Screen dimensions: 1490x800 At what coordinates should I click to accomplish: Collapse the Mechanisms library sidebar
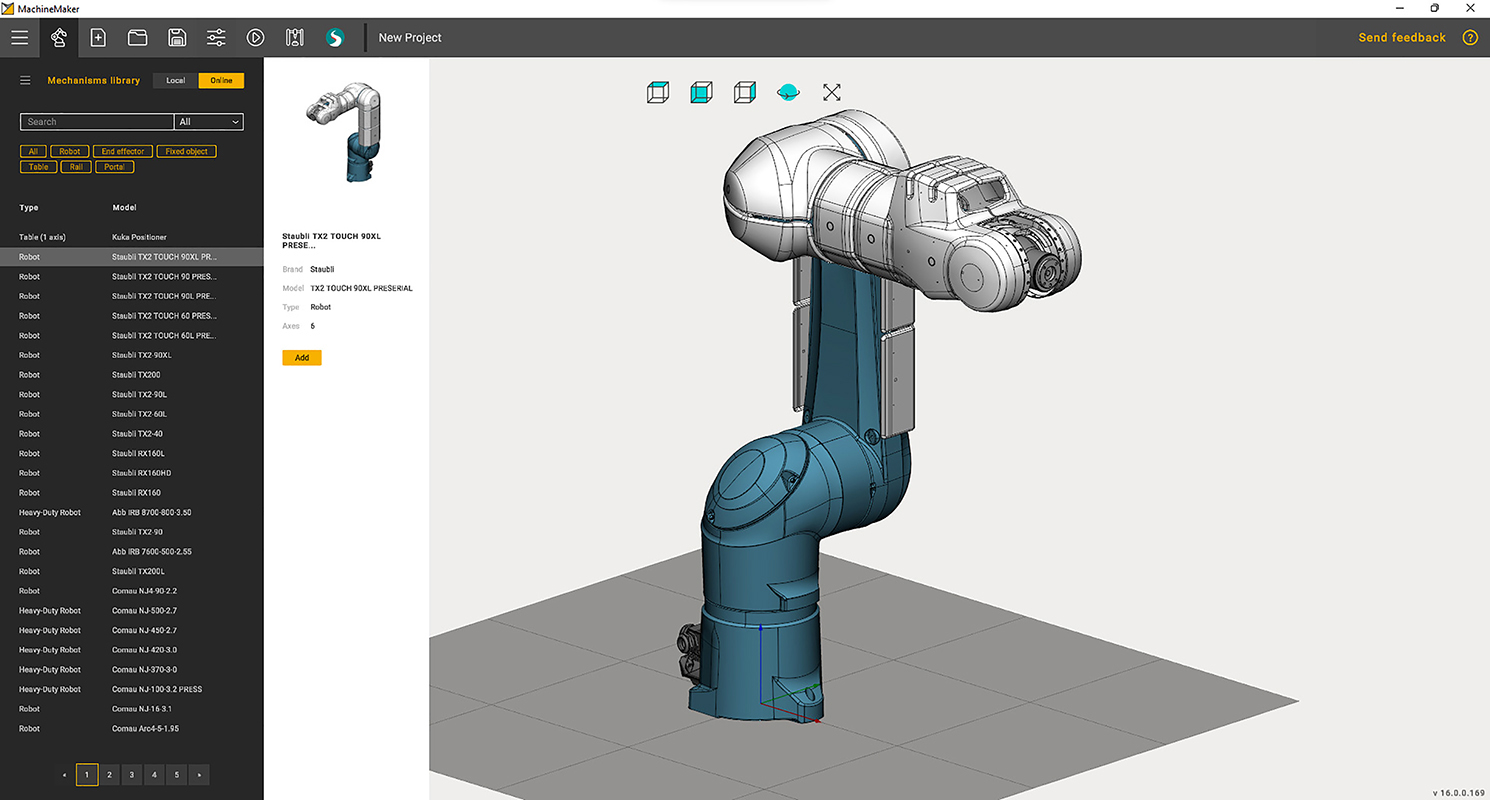coord(25,80)
